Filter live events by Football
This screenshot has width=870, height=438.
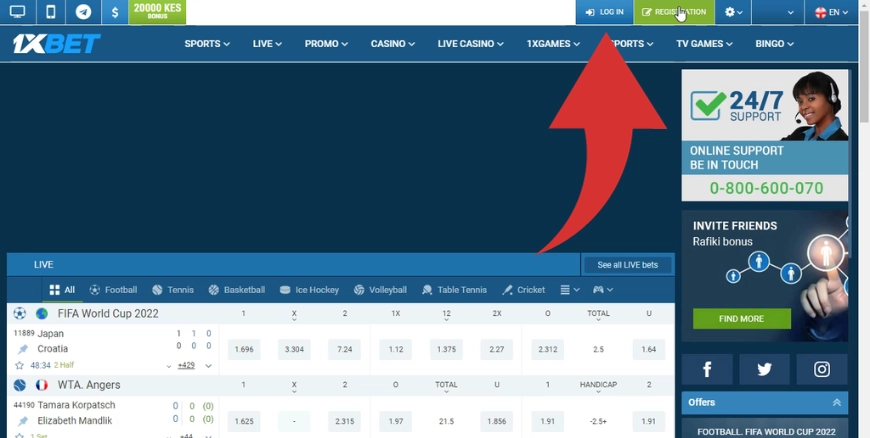[113, 290]
